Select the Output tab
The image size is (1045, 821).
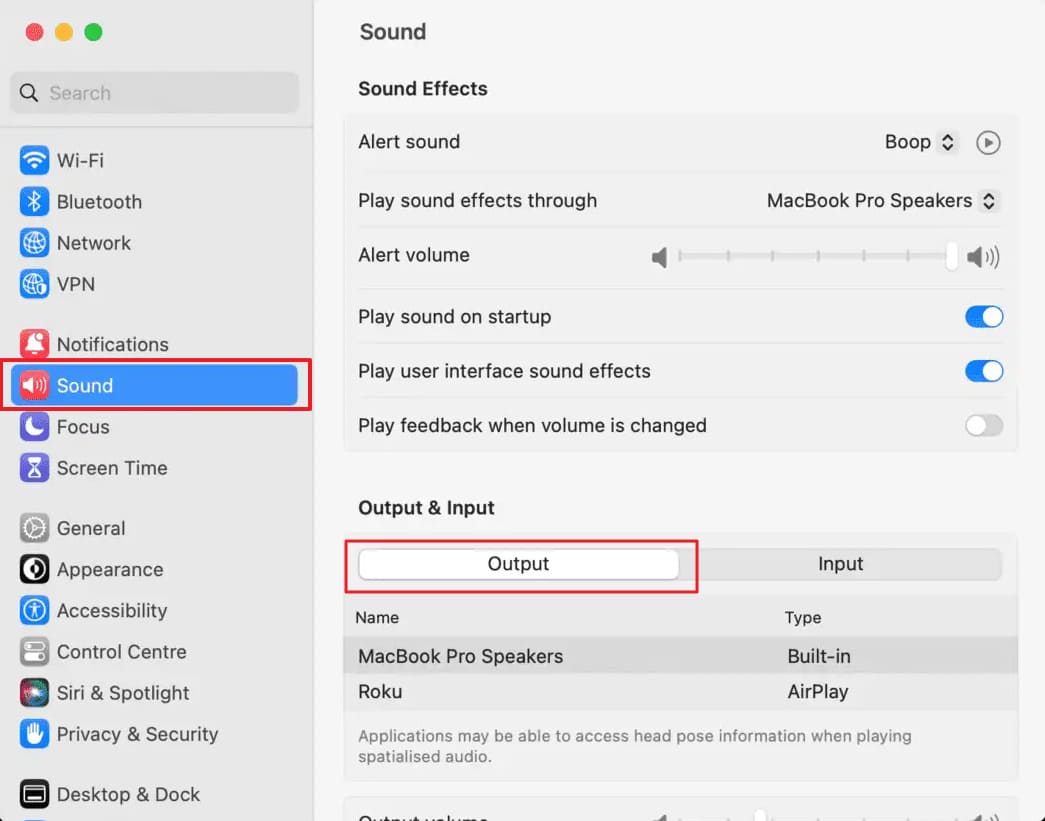click(519, 564)
